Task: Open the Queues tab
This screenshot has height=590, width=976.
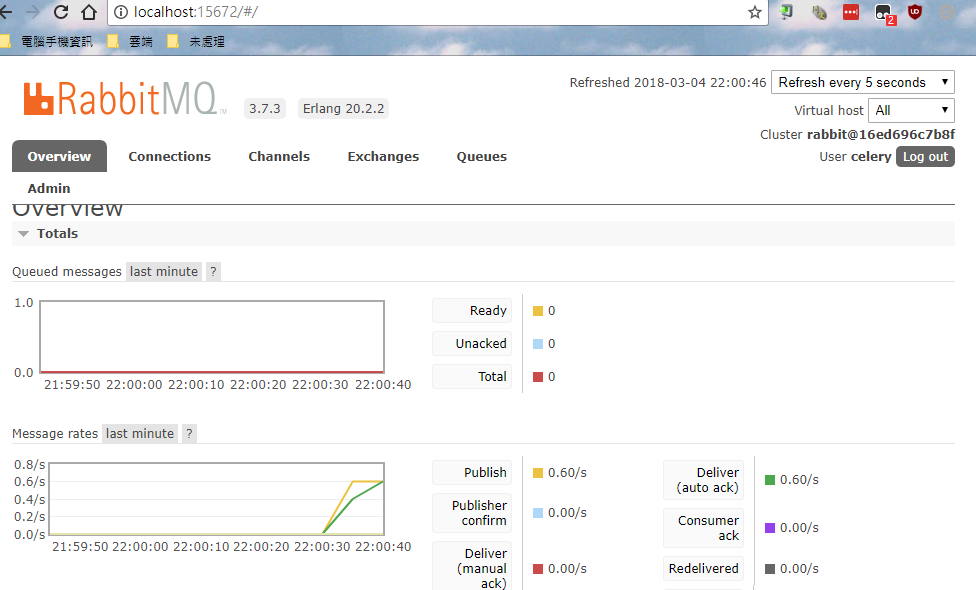Action: point(482,156)
